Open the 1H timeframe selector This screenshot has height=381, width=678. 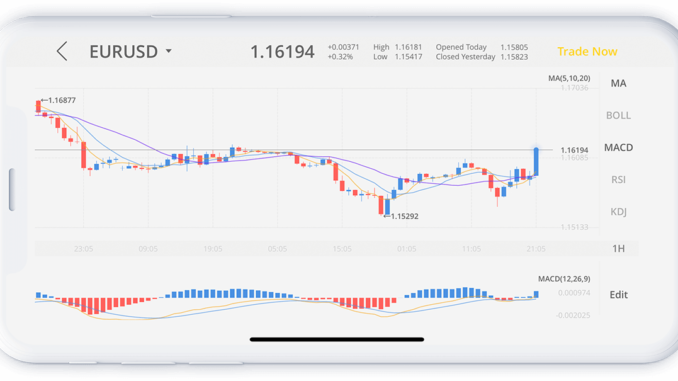pyautogui.click(x=618, y=249)
